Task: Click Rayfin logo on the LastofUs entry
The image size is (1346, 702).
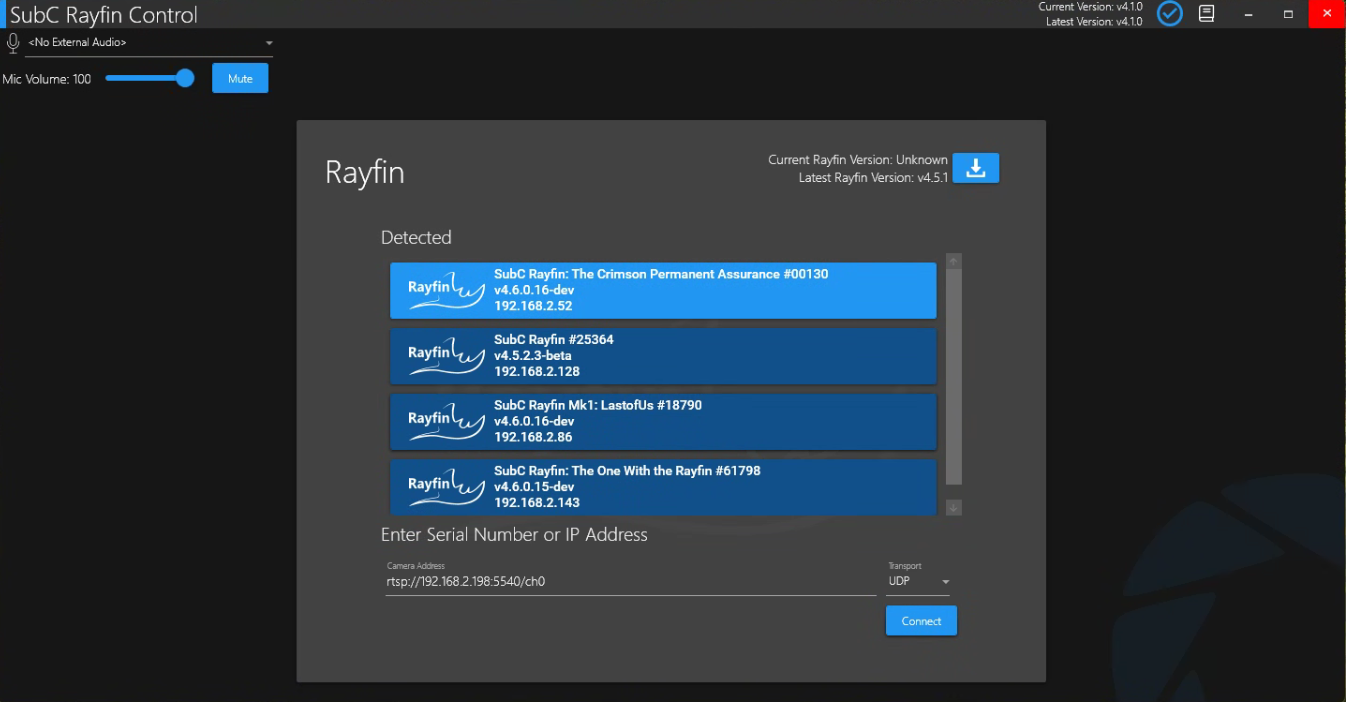Action: [x=445, y=421]
